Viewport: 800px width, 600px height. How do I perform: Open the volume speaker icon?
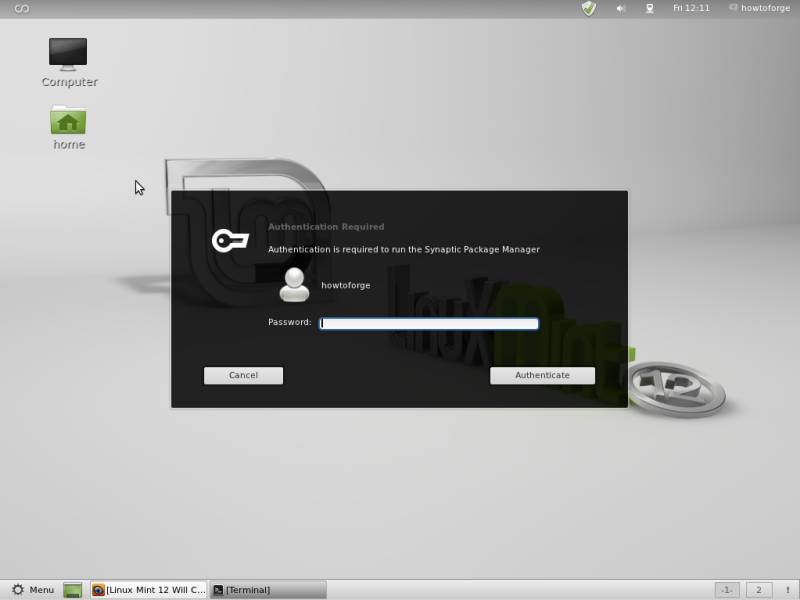pyautogui.click(x=620, y=9)
